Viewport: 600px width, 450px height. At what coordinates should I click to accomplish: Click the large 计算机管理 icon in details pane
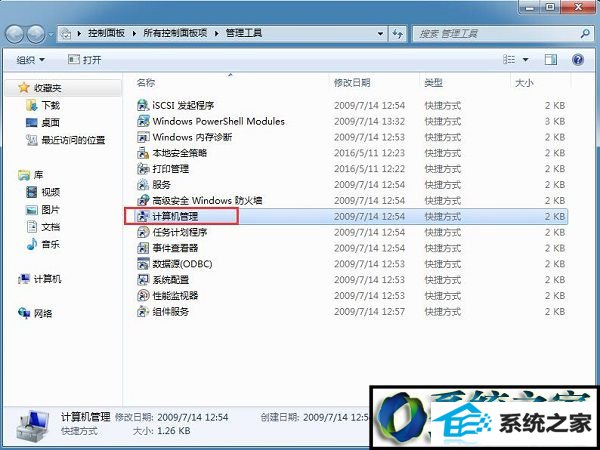pyautogui.click(x=33, y=425)
